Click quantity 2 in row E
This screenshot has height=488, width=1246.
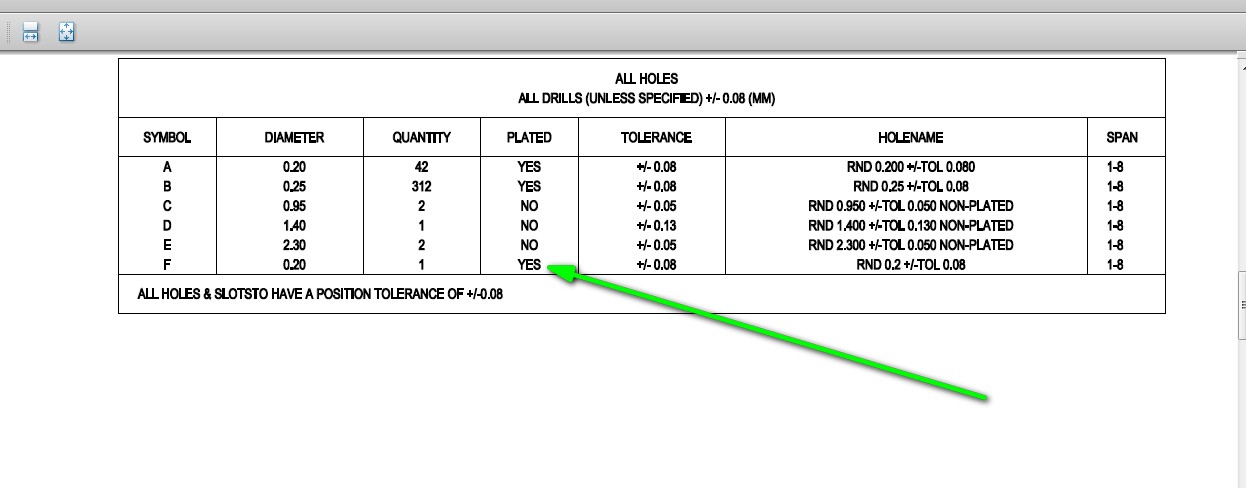[421, 245]
